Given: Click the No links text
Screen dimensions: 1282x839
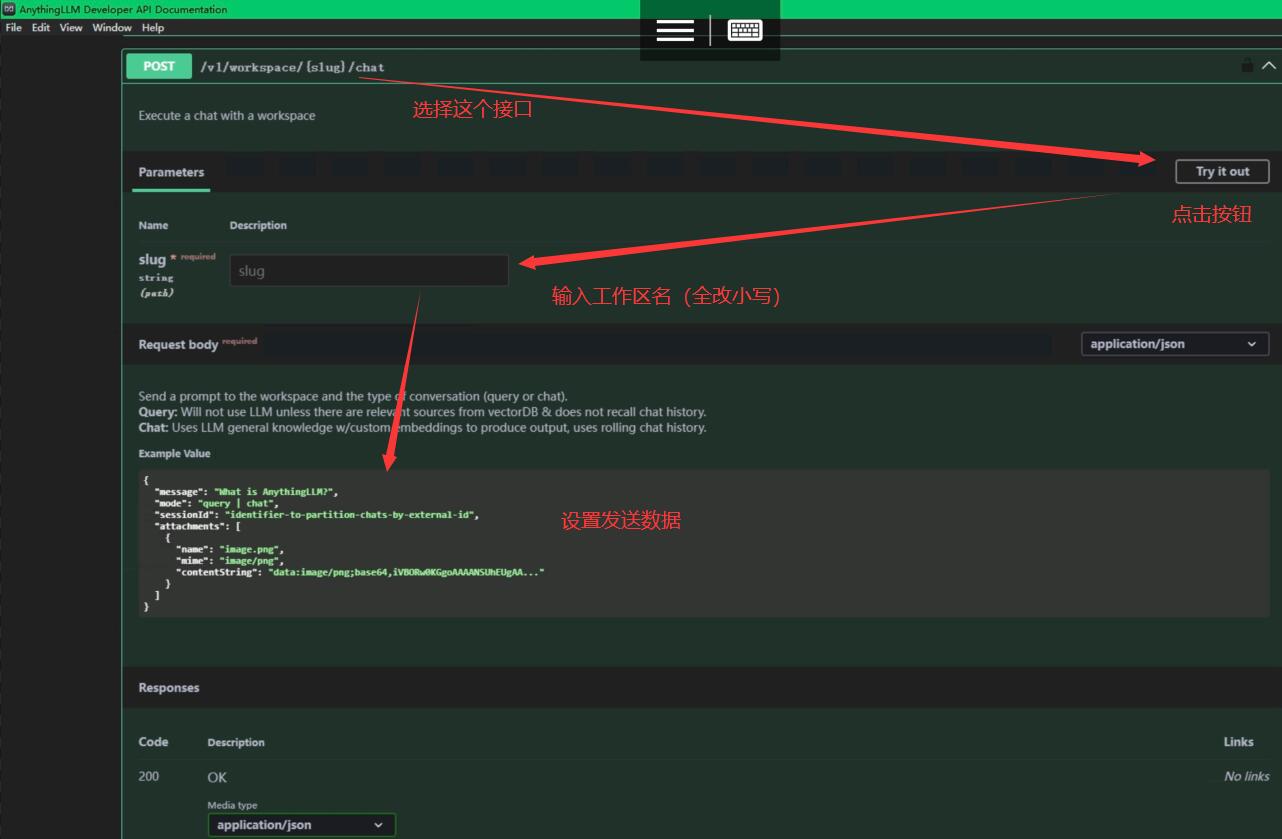Looking at the screenshot, I should click(x=1247, y=776).
